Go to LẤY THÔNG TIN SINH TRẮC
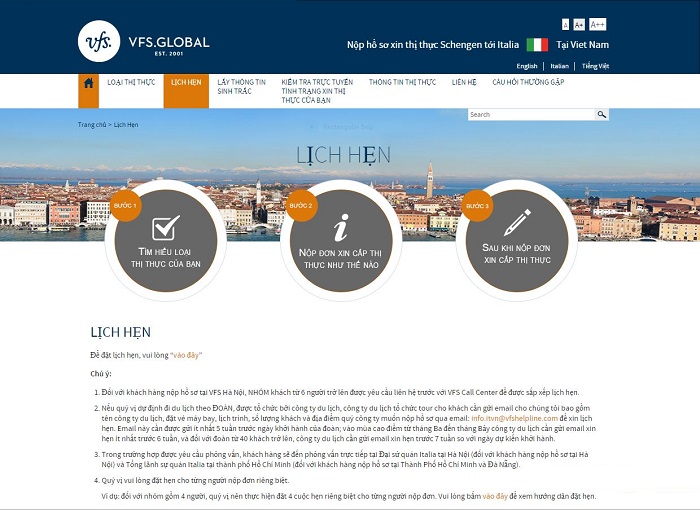The height and width of the screenshot is (510, 700). pos(241,87)
